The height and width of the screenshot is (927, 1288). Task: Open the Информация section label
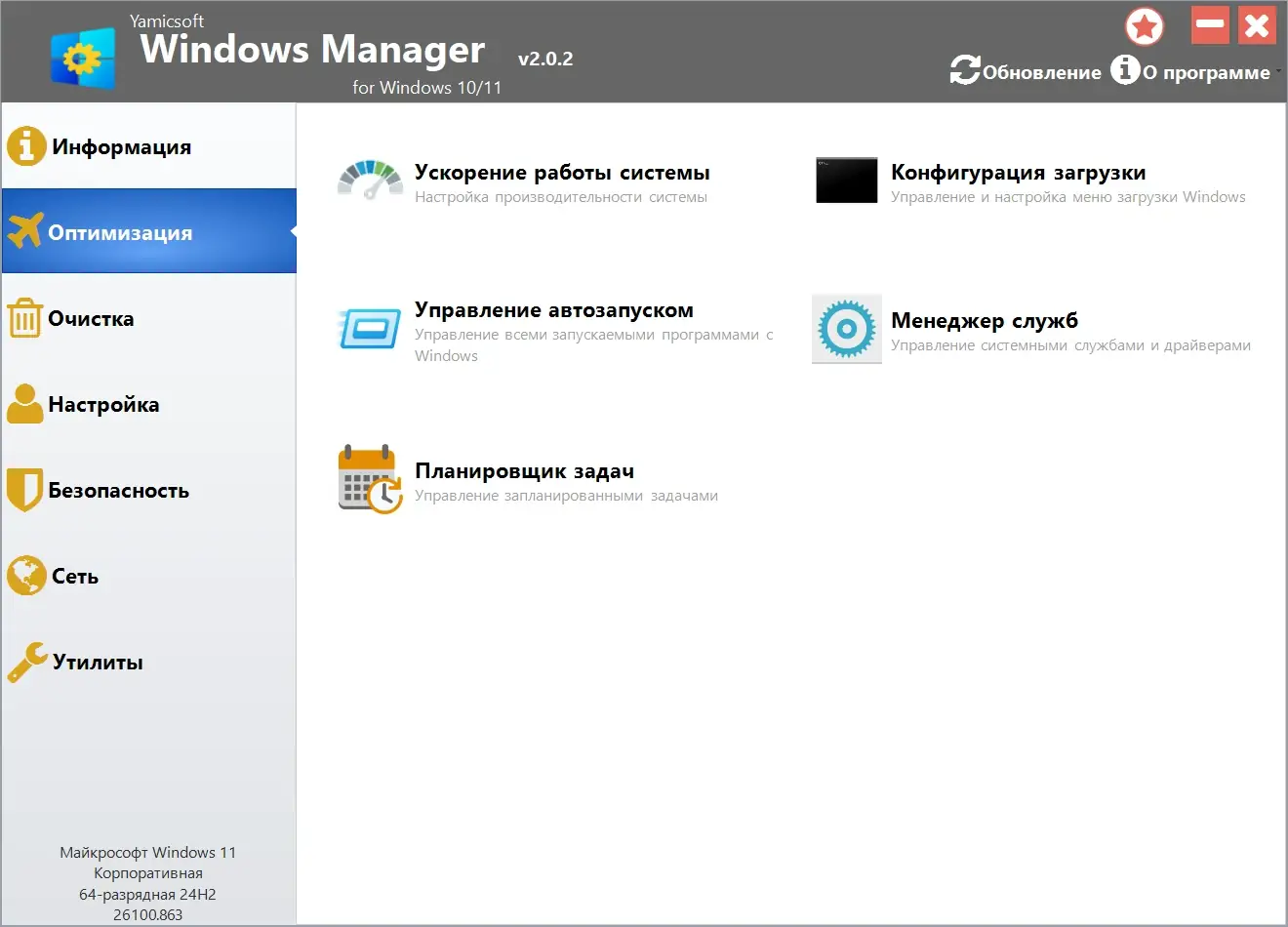pyautogui.click(x=122, y=147)
